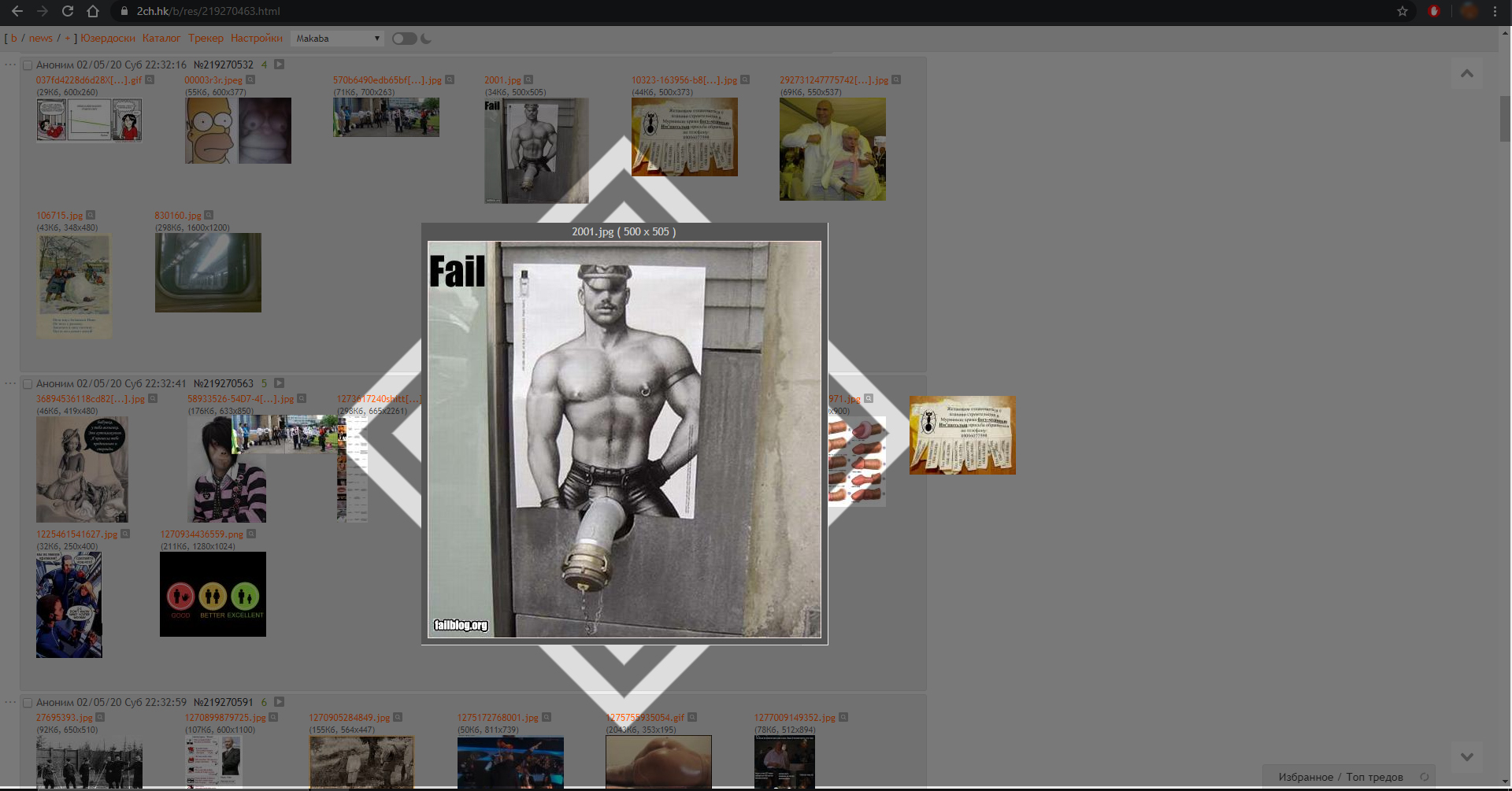
Task: Click the arrow icon beside post №219270532
Action: pyautogui.click(x=279, y=65)
